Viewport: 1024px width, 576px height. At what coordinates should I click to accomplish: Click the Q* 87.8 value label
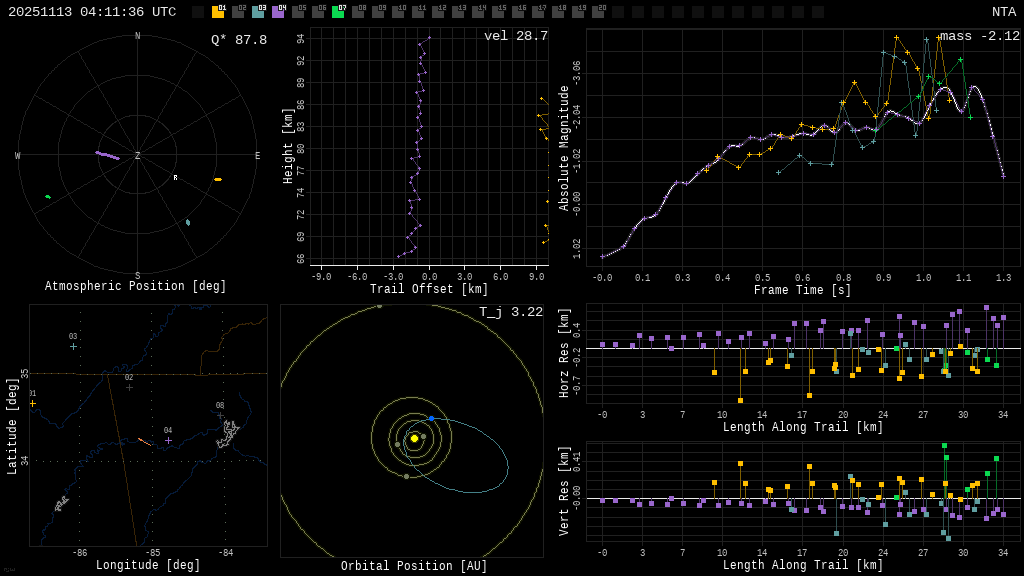[239, 40]
